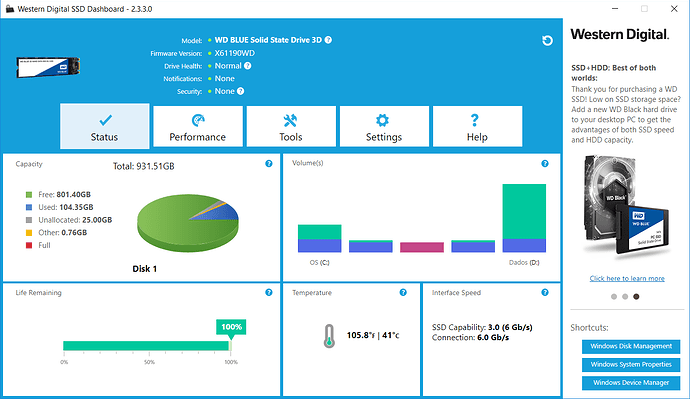Open Windows System Properties shortcut
This screenshot has height=399, width=690.
click(631, 364)
